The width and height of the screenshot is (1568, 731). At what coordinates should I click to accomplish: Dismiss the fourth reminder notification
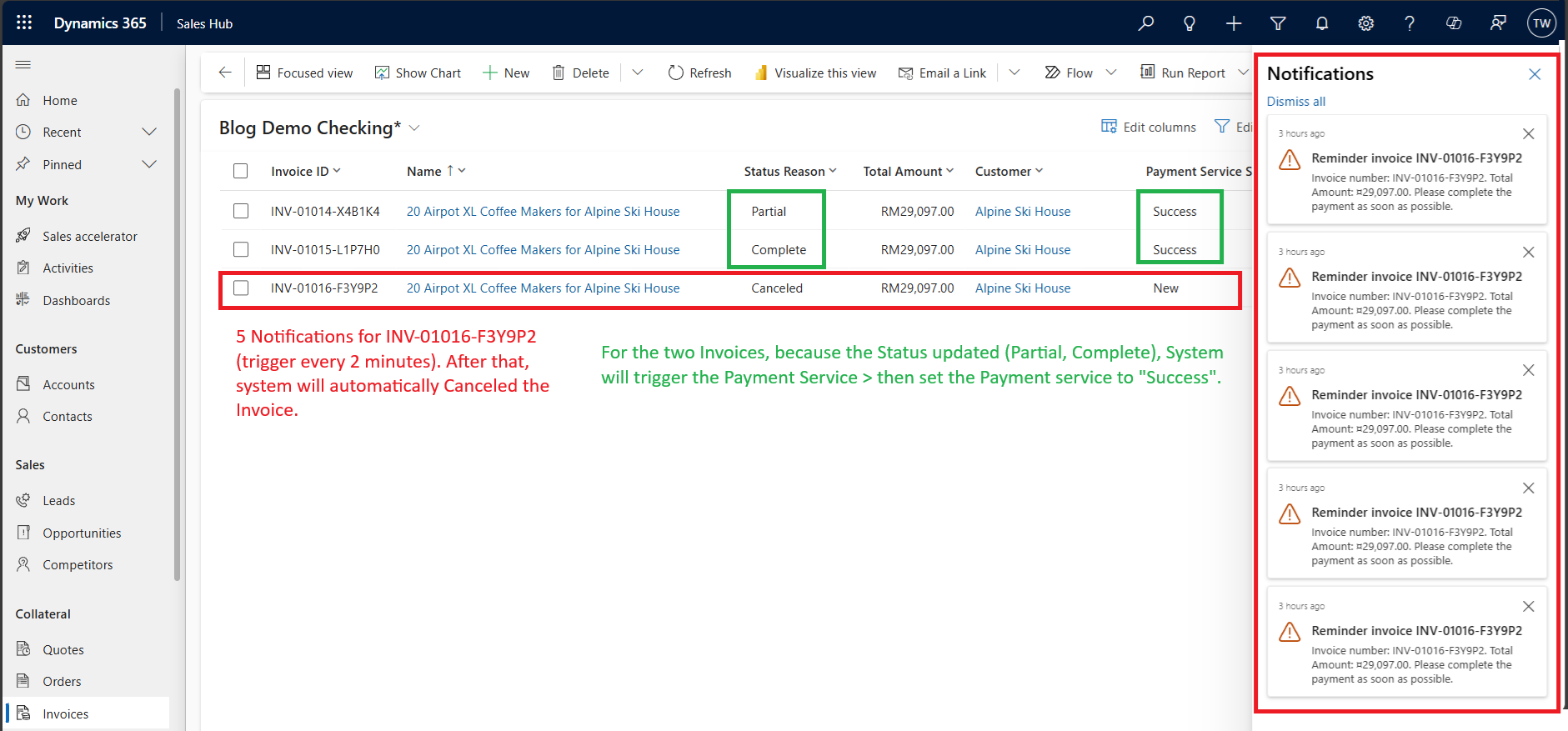(1528, 488)
